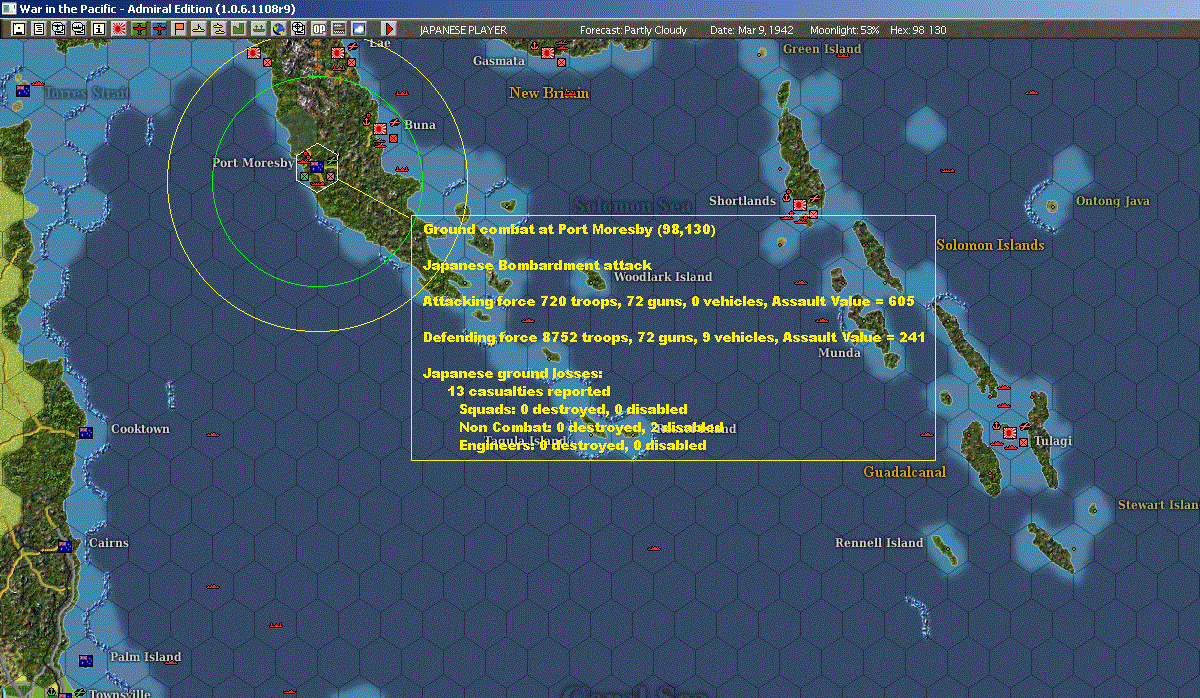Select the Australian flag at Cooktown

click(x=86, y=433)
